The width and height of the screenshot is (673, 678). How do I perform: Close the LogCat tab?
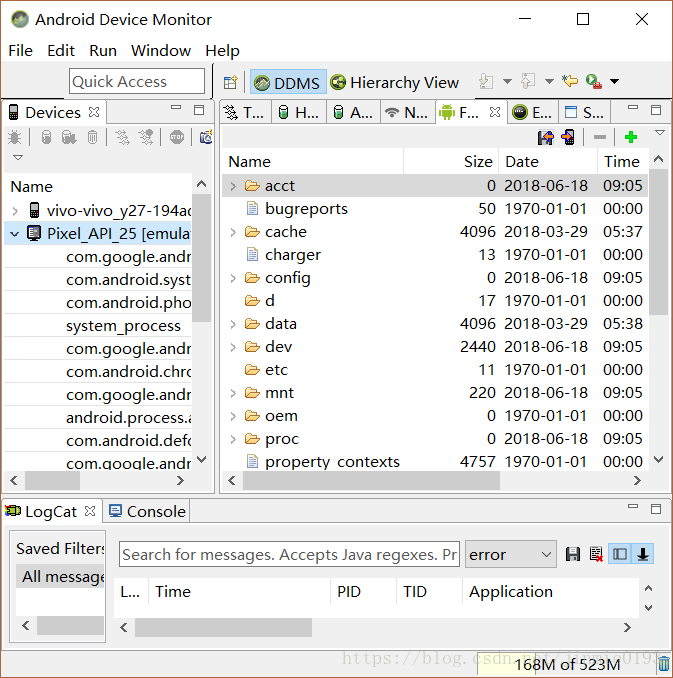pos(90,512)
